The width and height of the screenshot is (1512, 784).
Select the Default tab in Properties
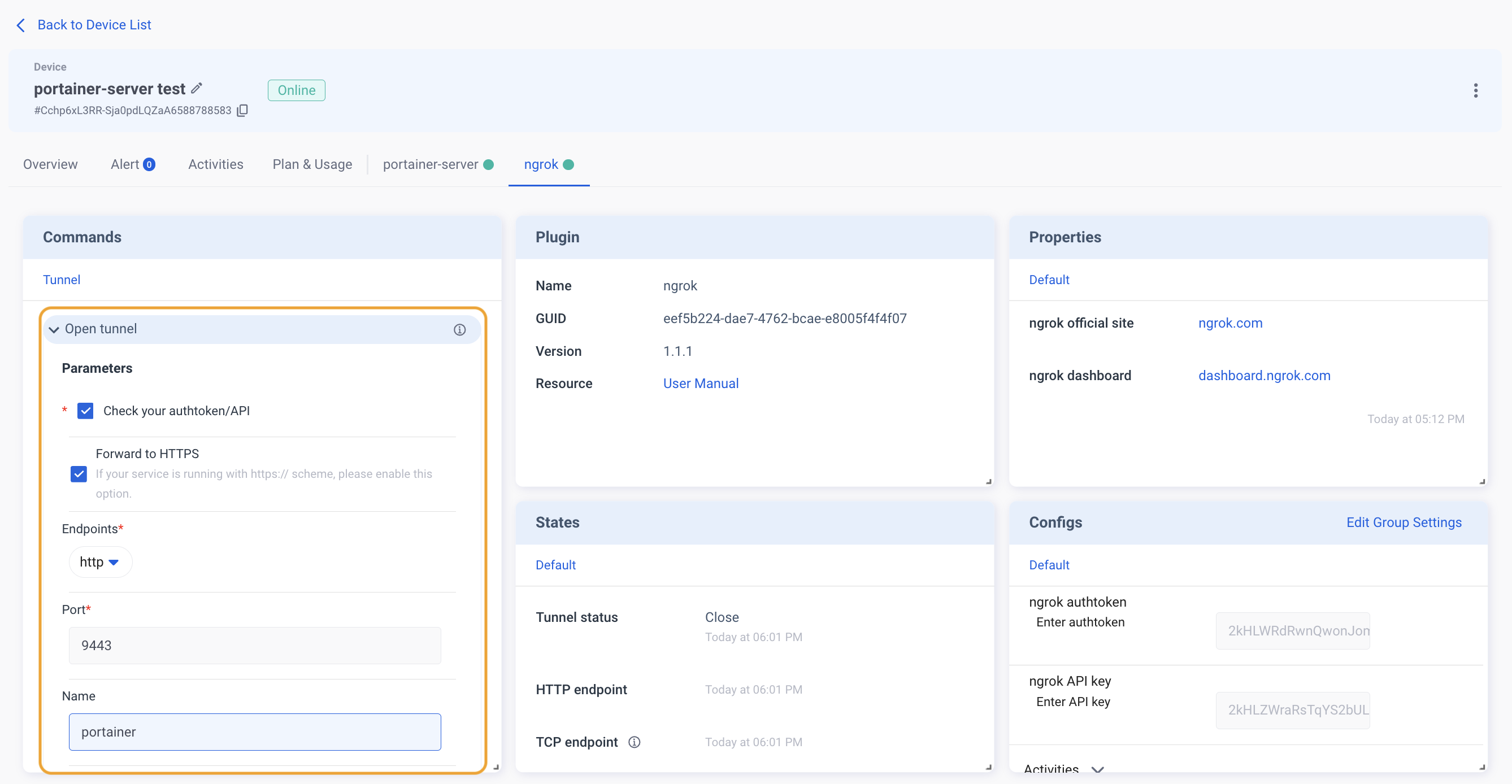click(x=1049, y=280)
